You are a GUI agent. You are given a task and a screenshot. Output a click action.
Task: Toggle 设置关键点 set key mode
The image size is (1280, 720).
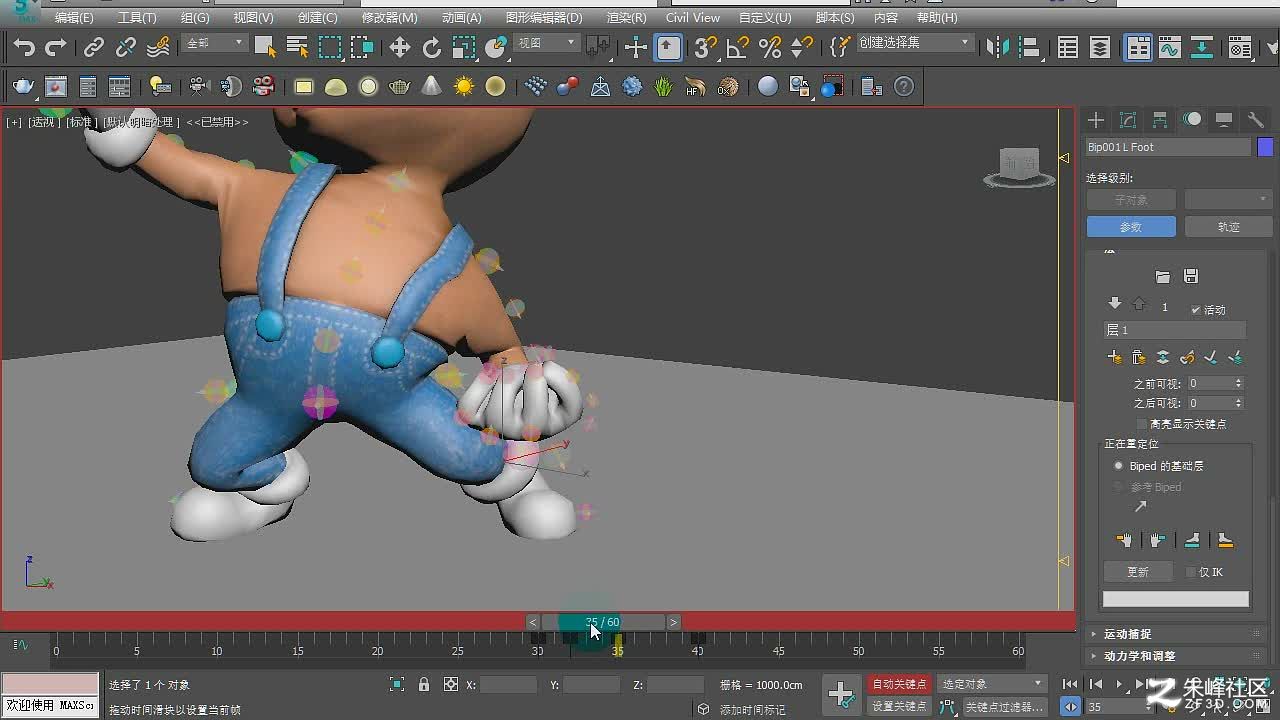(x=899, y=706)
